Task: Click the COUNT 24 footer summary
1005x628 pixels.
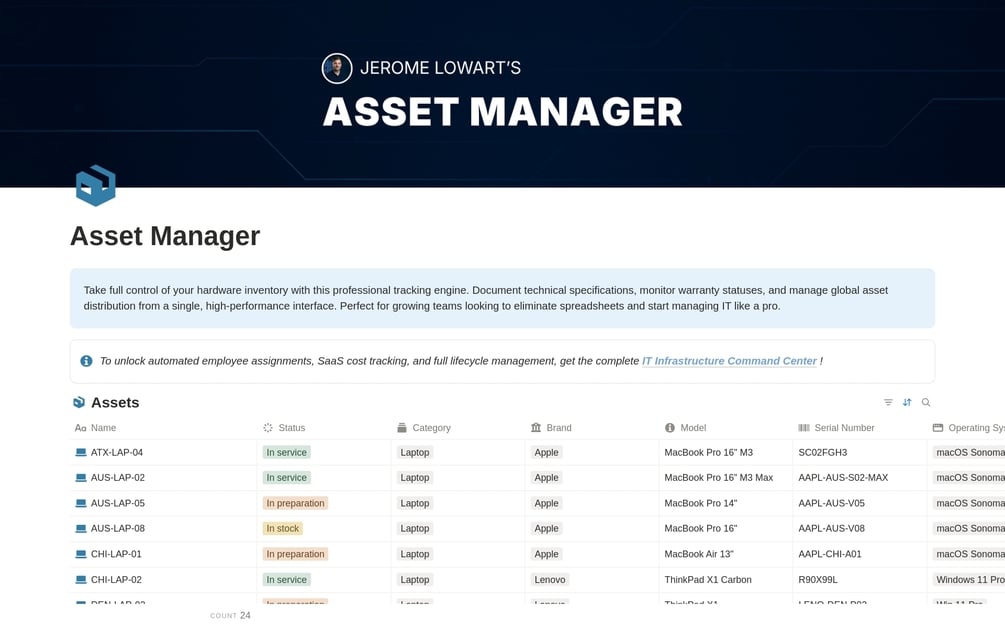Action: coord(230,615)
